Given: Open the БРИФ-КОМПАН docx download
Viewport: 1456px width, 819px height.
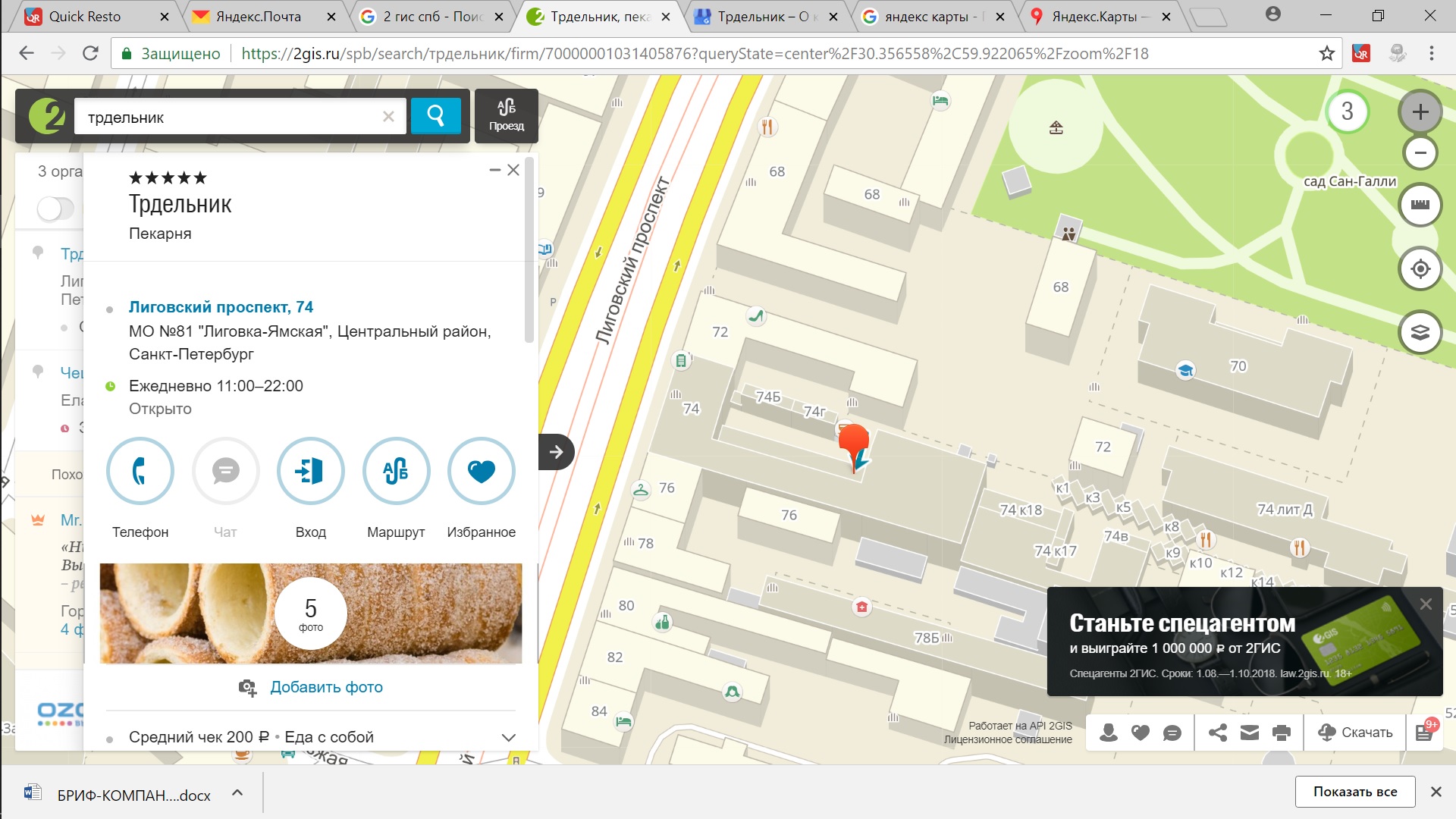Looking at the screenshot, I should (119, 794).
